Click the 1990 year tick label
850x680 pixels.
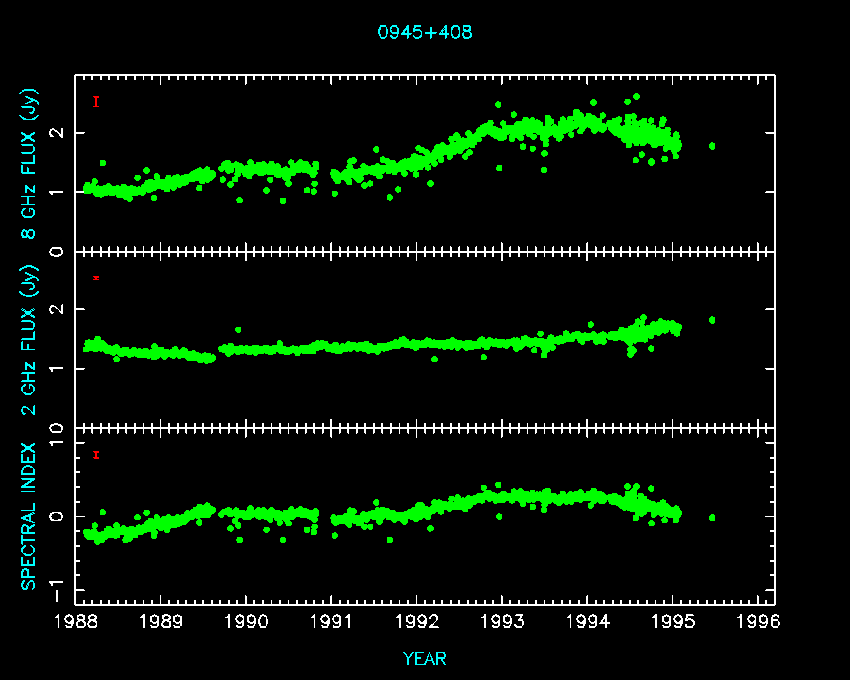point(246,623)
